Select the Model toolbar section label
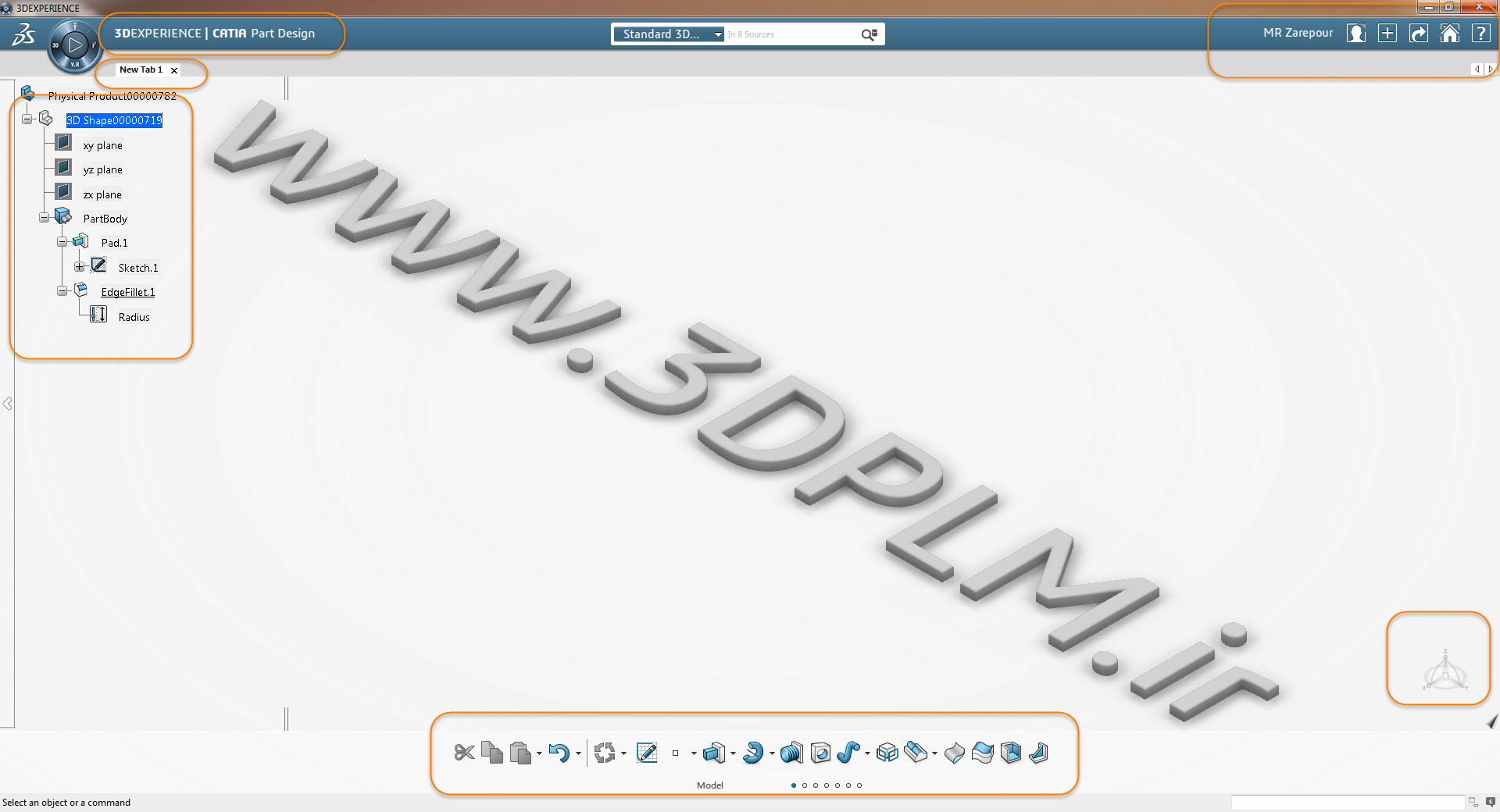The width and height of the screenshot is (1500, 812). [x=710, y=785]
